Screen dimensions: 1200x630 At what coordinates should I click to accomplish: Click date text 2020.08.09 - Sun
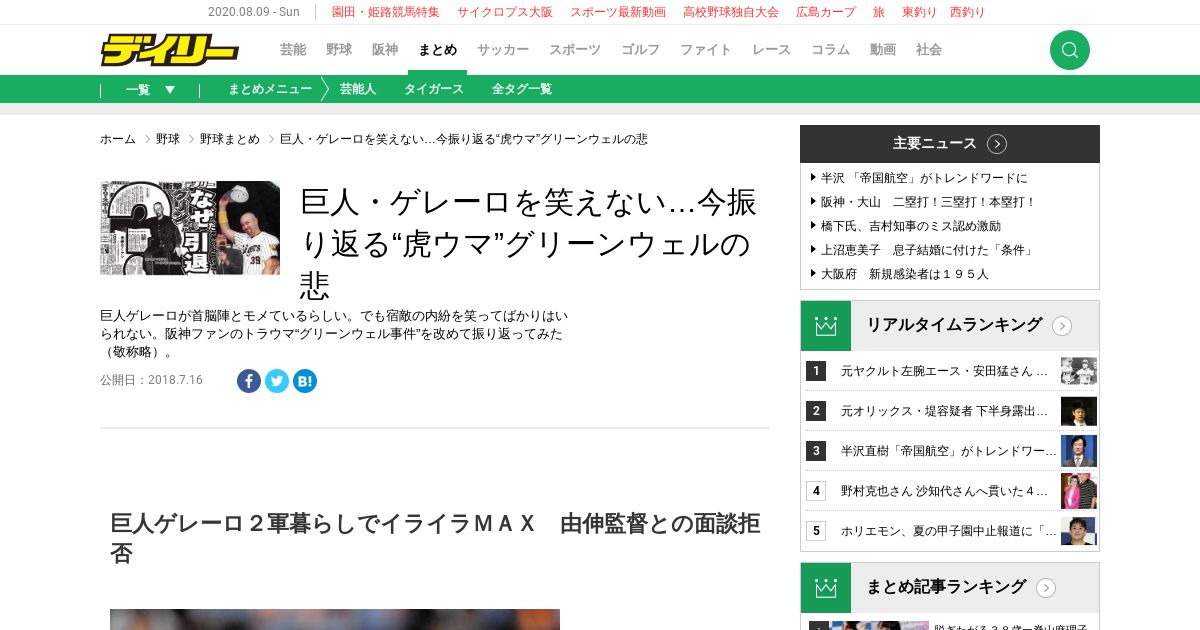(254, 12)
